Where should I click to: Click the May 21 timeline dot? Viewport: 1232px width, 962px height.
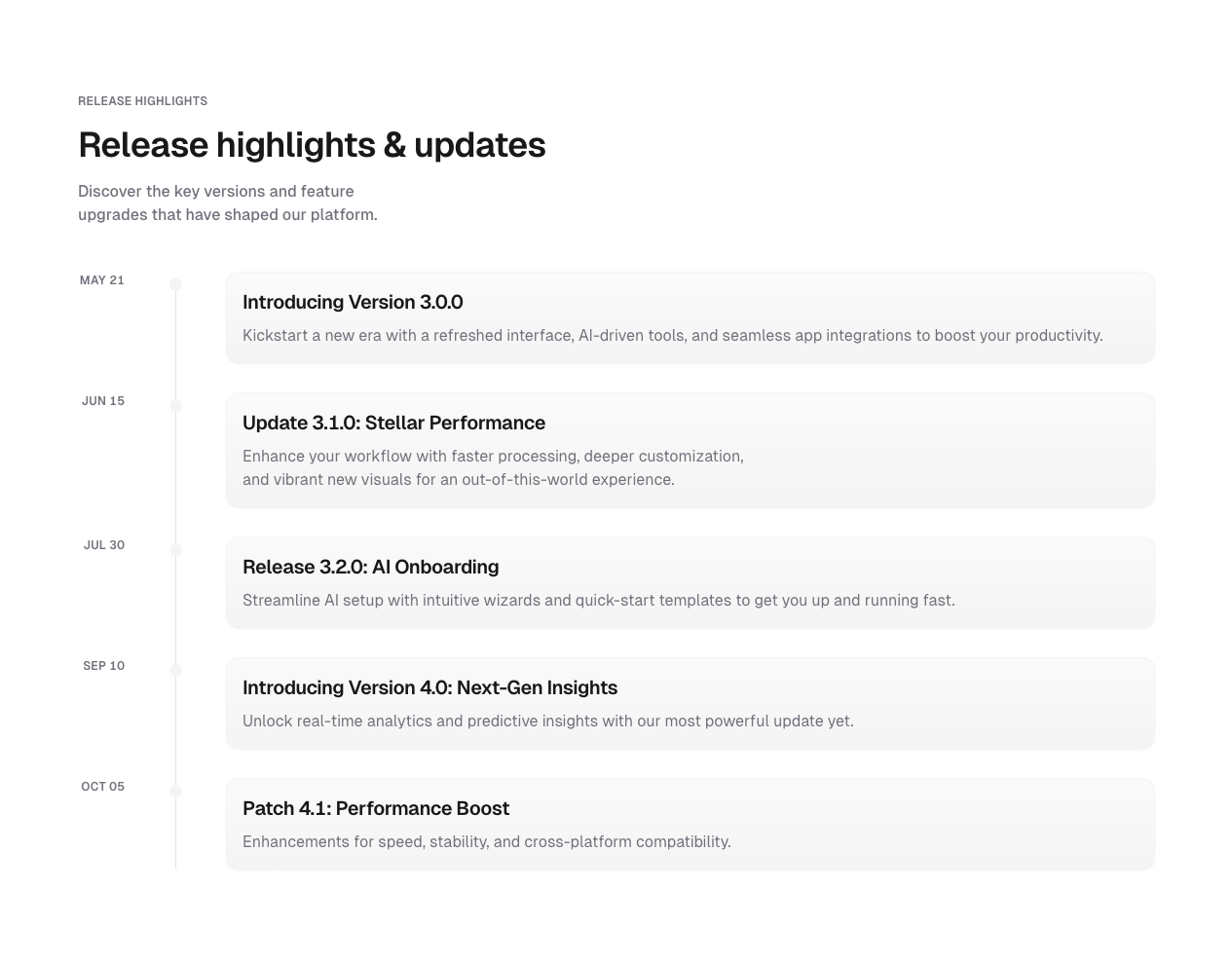[x=175, y=284]
